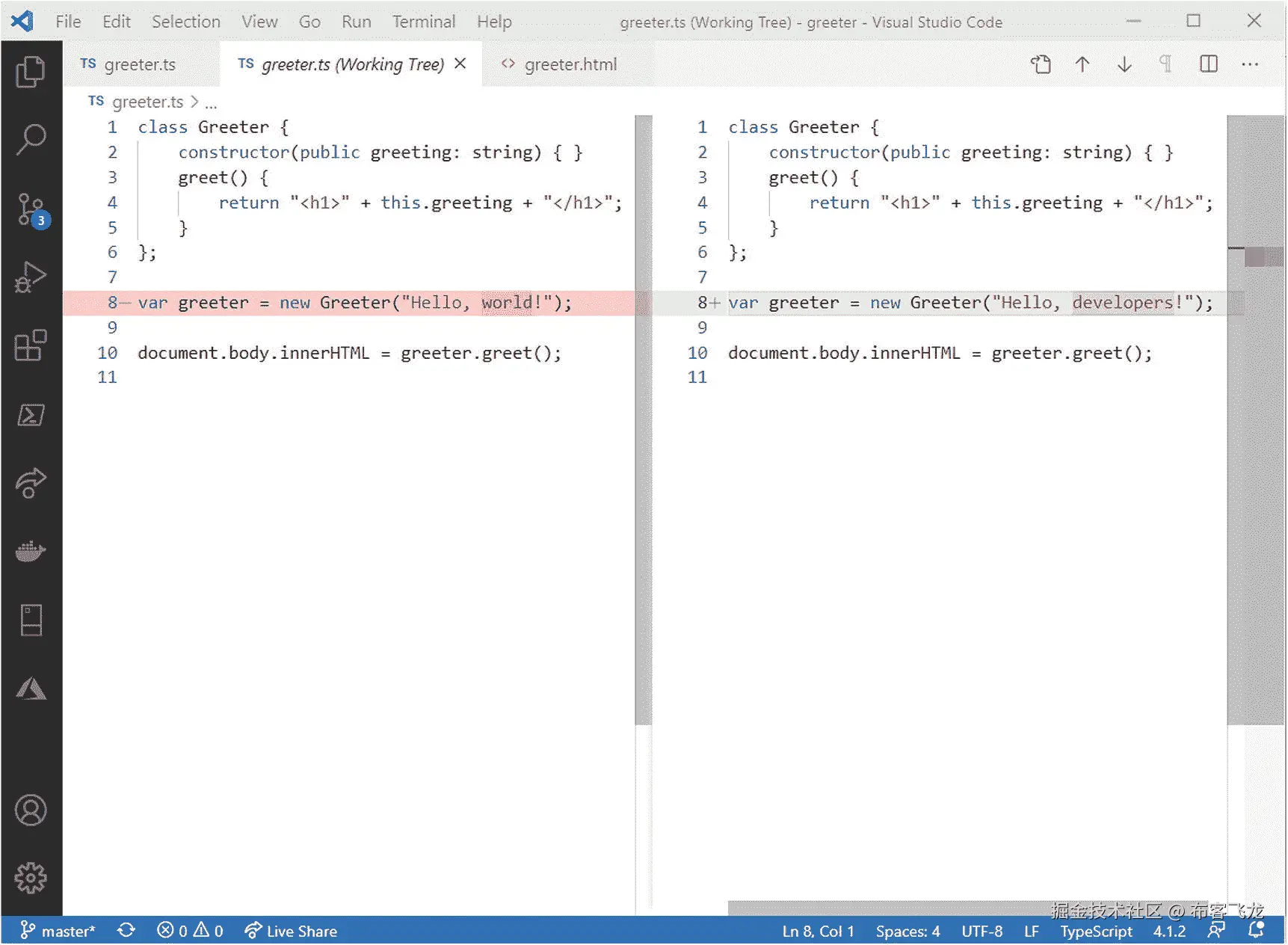Change language mode via TypeScript indicator
Image resolution: width=1288 pixels, height=945 pixels.
click(1095, 930)
